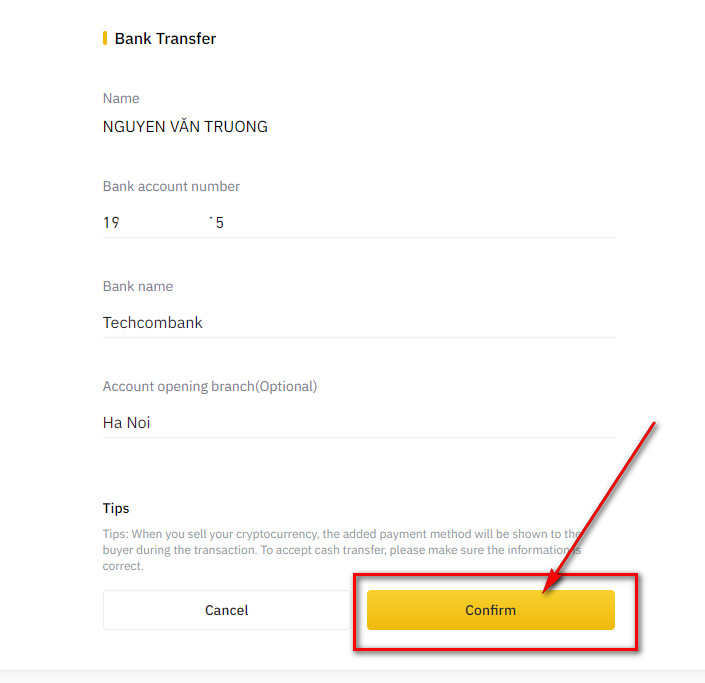This screenshot has width=705, height=683.
Task: Click the Name field label
Action: click(x=121, y=98)
